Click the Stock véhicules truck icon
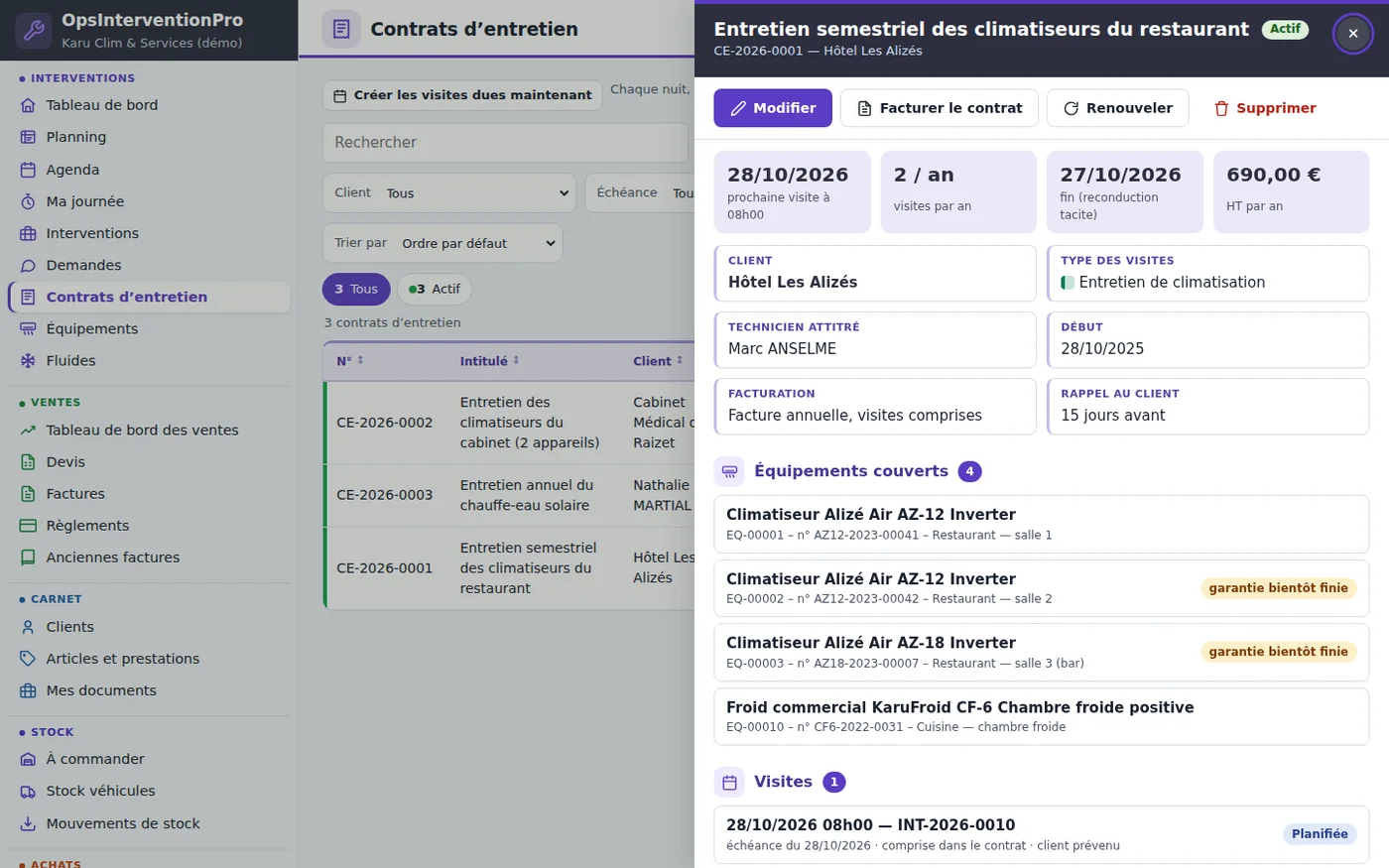The width and height of the screenshot is (1389, 868). pos(28,791)
